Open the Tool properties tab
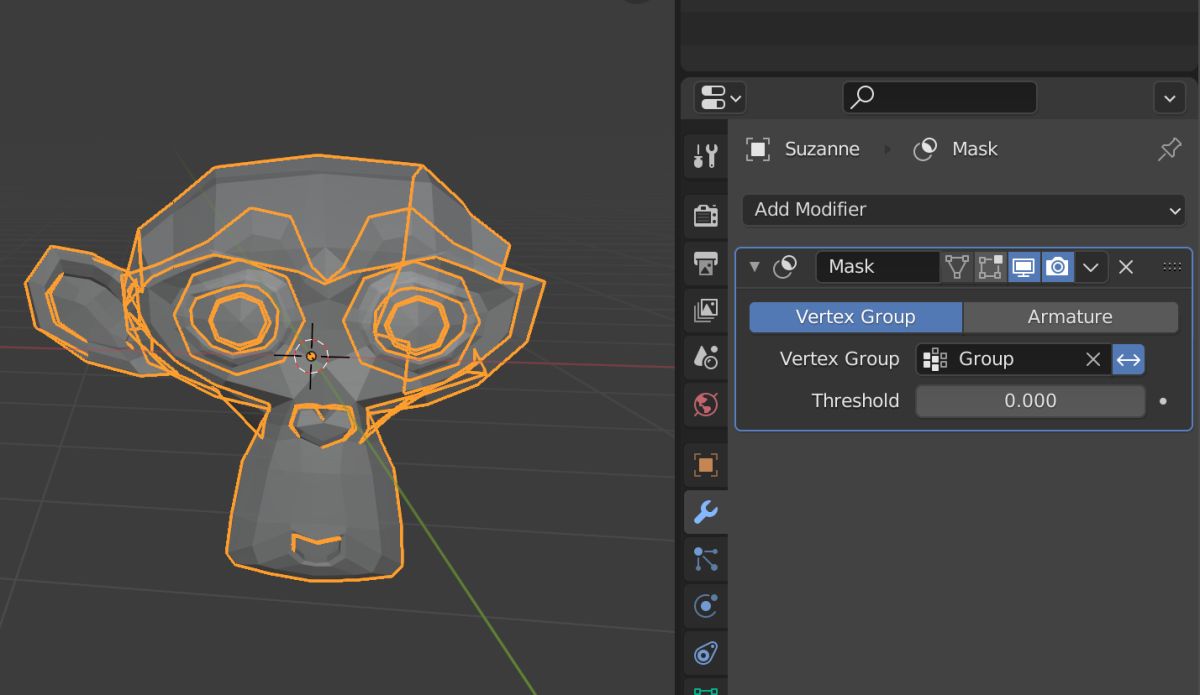This screenshot has width=1200, height=695. pyautogui.click(x=706, y=156)
